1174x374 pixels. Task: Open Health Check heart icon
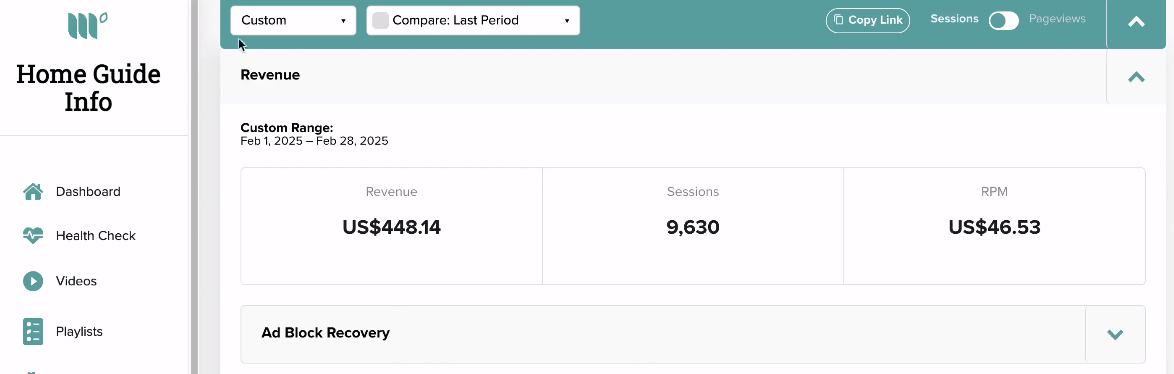point(33,236)
